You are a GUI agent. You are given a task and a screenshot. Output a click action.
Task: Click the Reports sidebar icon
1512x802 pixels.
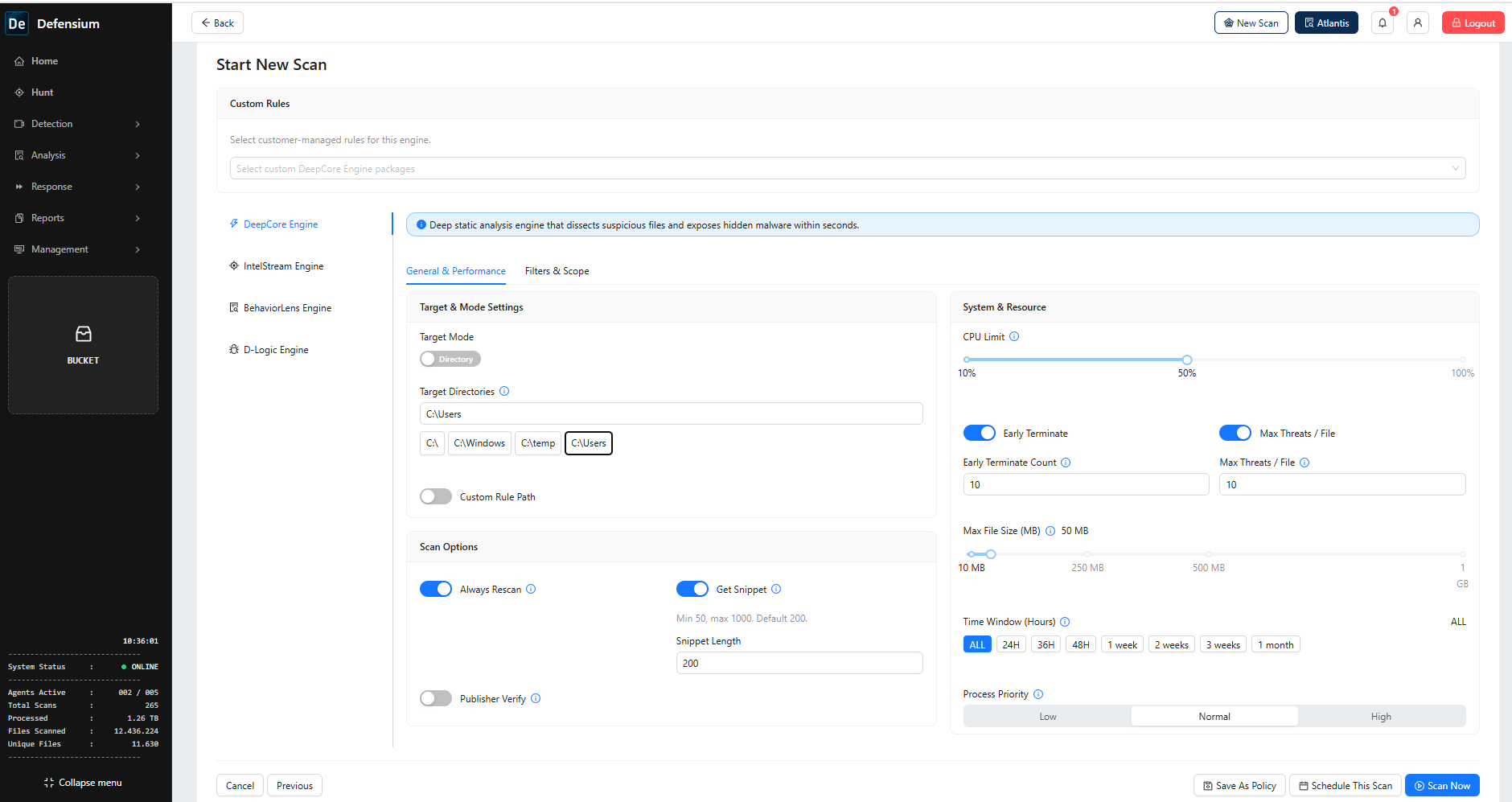(x=19, y=218)
